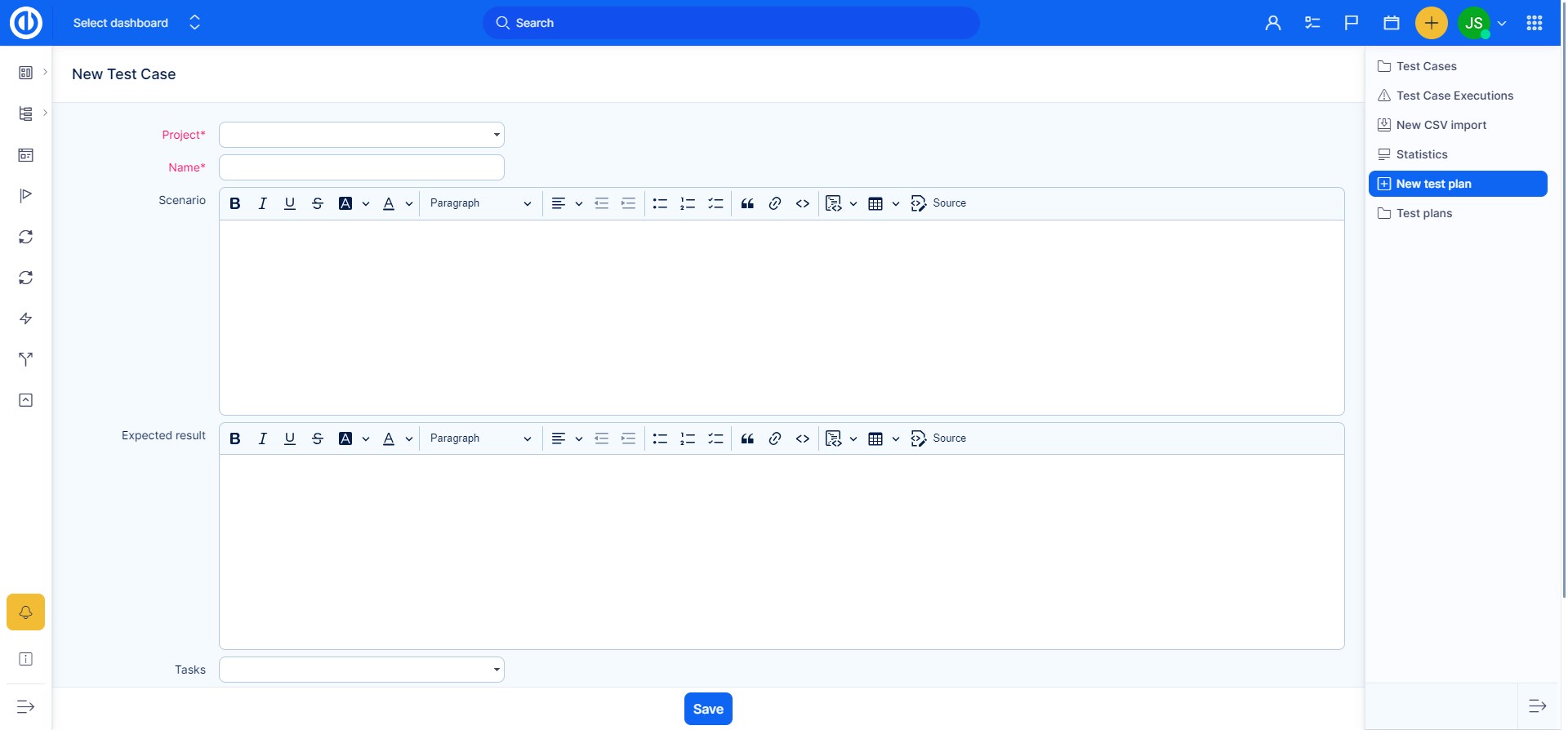Insert a link in the Scenario editor
Image resolution: width=1568 pixels, height=730 pixels.
pos(775,203)
